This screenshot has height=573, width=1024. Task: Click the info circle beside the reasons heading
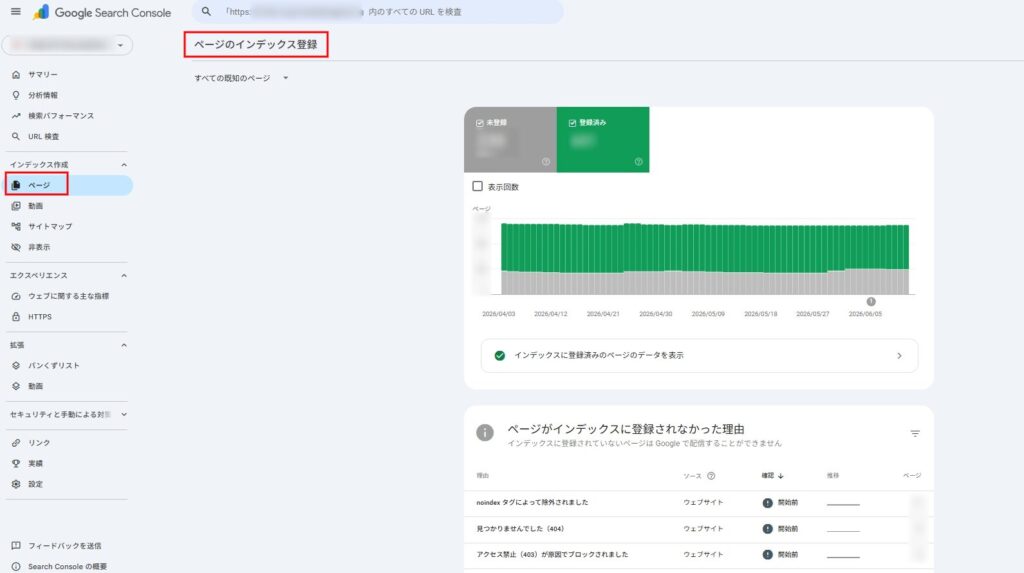tap(485, 433)
